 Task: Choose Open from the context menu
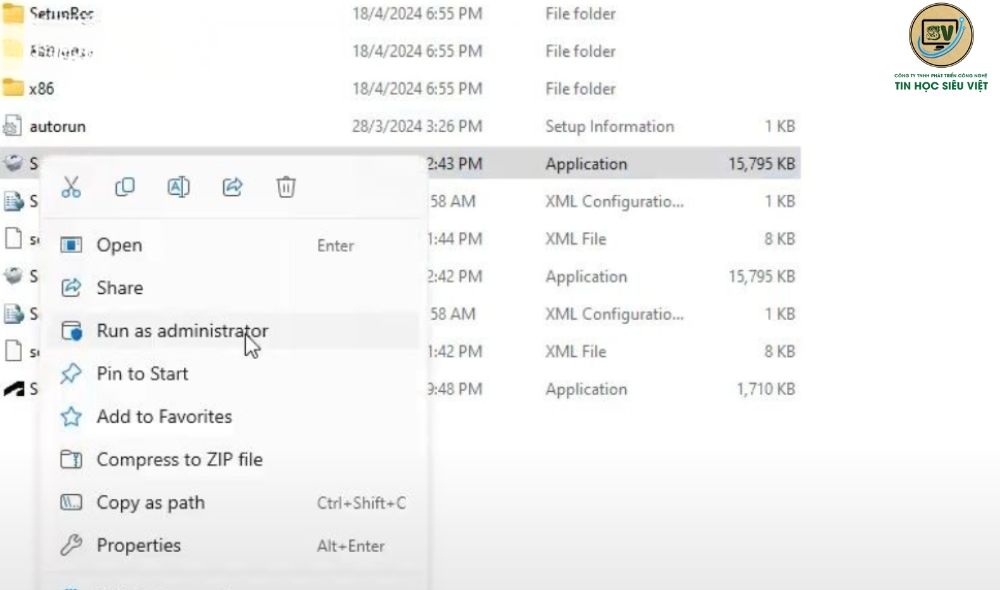(x=233, y=245)
